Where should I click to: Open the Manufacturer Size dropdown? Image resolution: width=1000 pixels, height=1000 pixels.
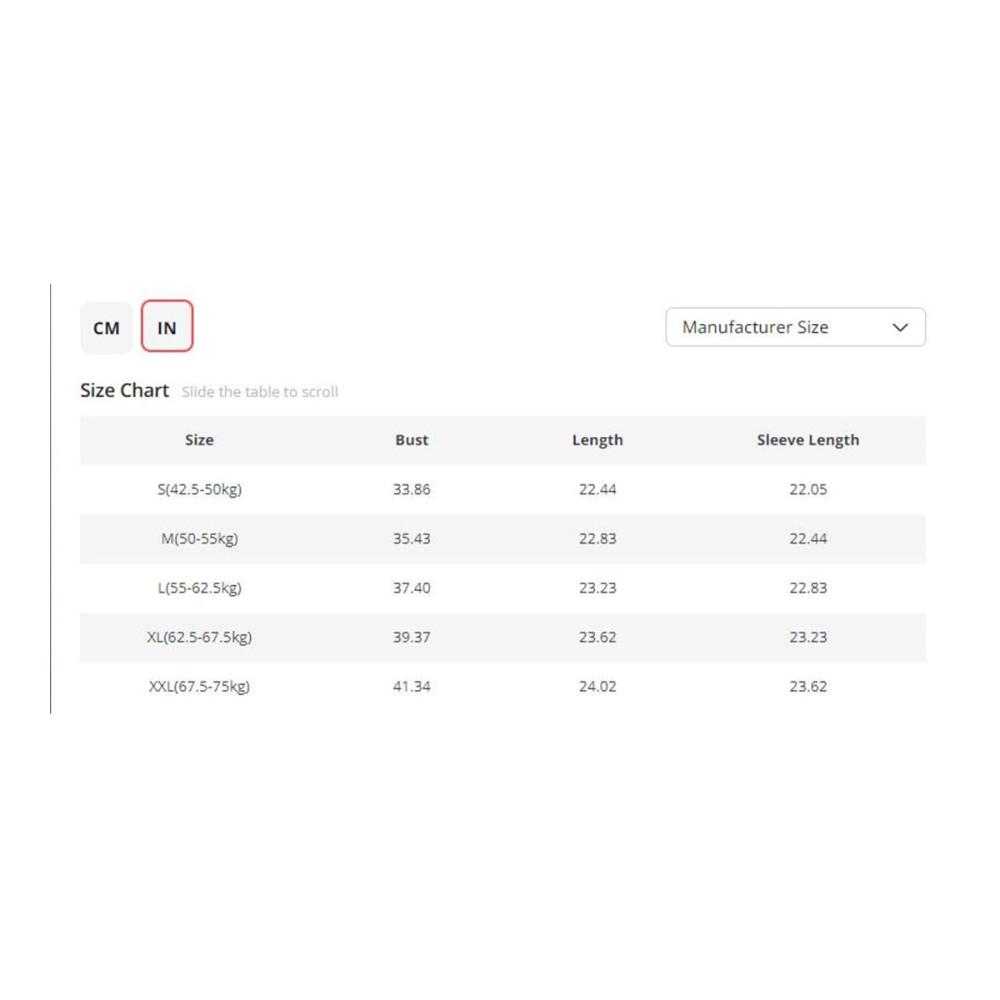(x=795, y=327)
